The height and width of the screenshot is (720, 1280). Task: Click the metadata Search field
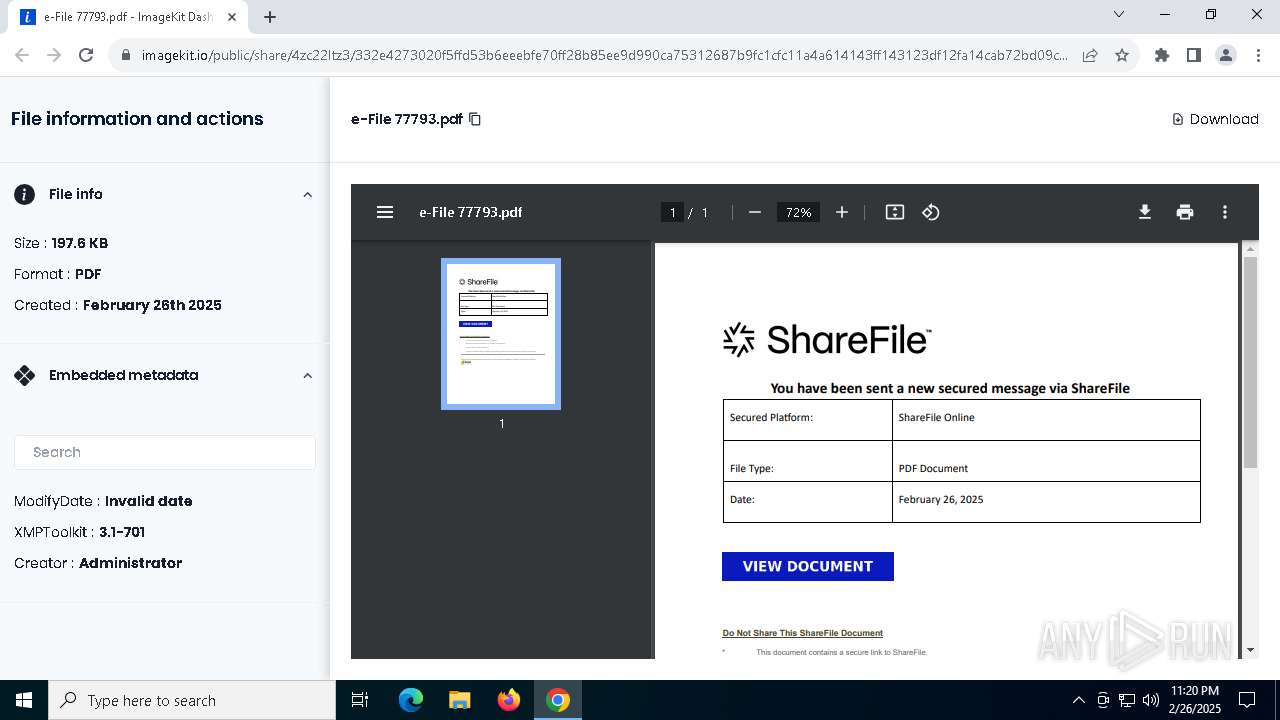coord(165,452)
